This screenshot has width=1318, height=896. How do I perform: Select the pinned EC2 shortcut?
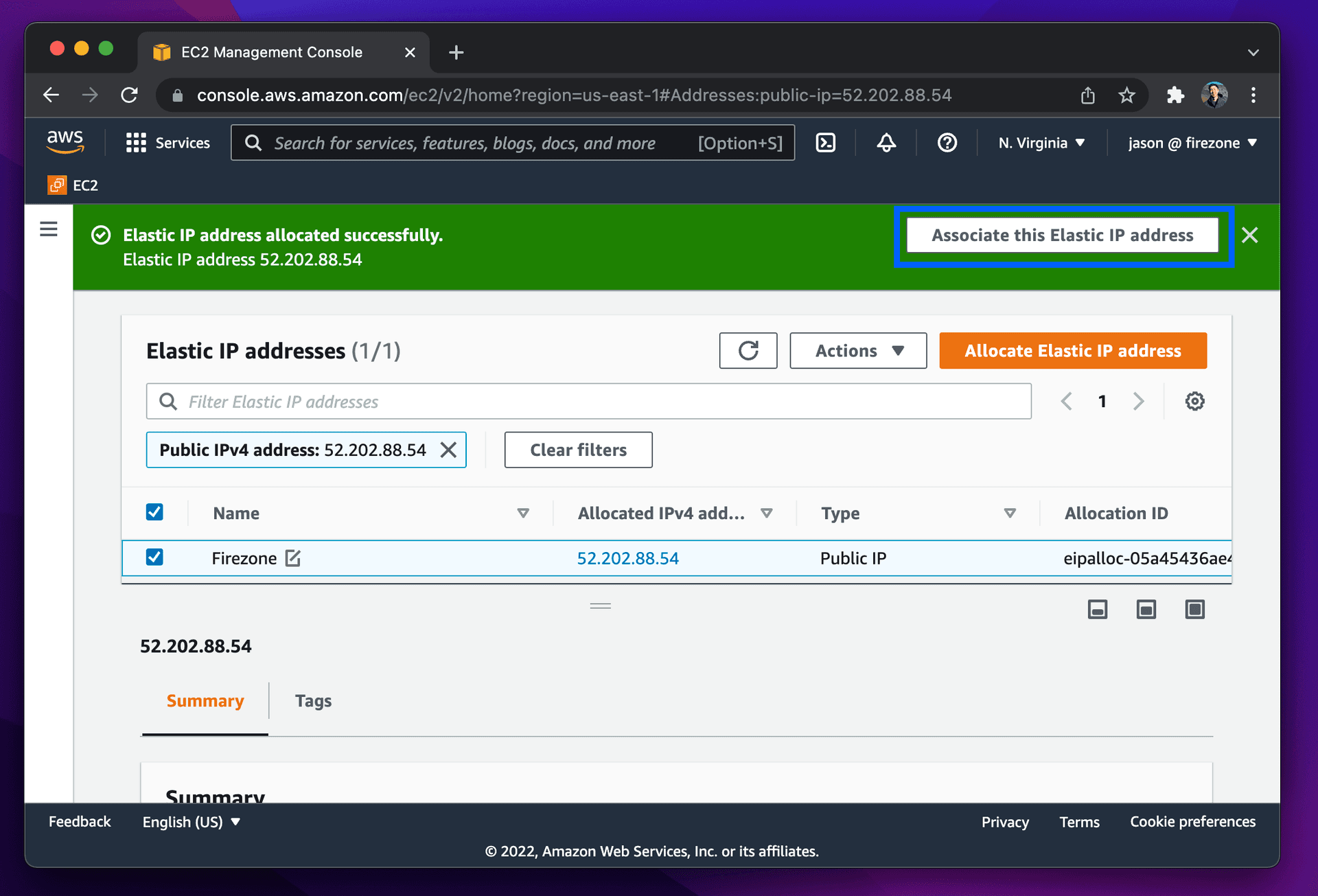coord(72,185)
